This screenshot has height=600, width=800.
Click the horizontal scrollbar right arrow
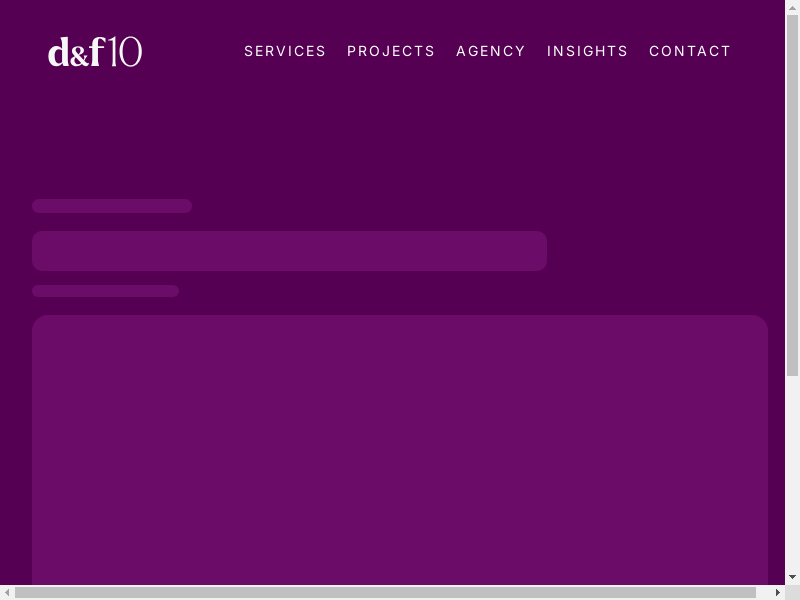pos(777,592)
